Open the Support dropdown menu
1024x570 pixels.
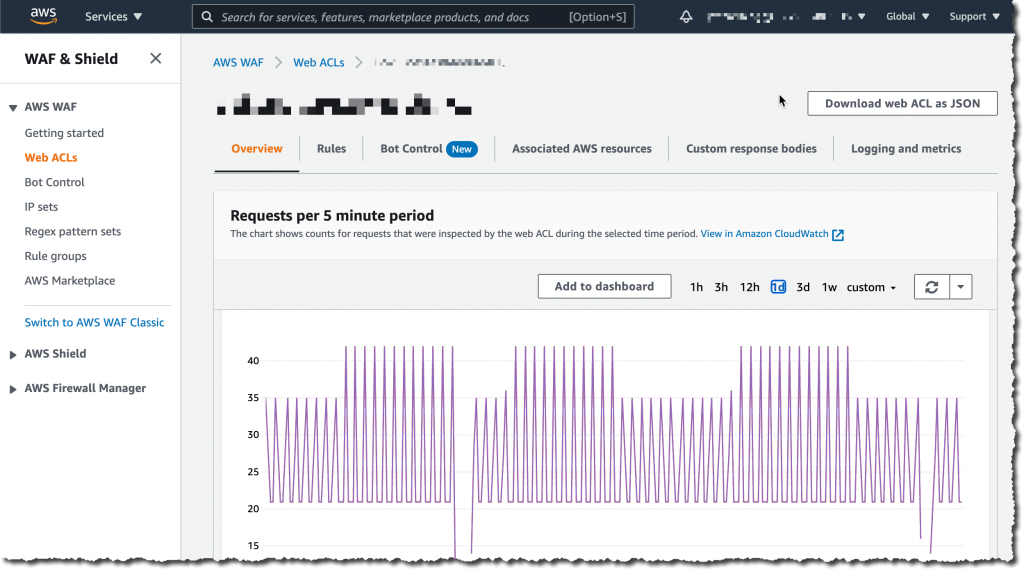973,17
